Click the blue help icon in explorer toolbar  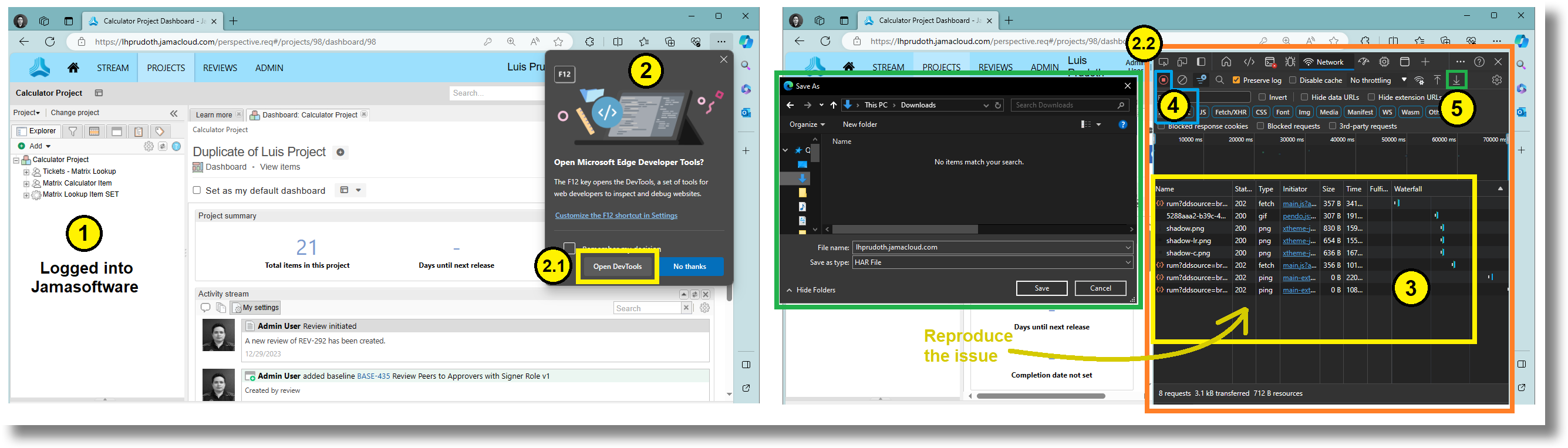177,146
